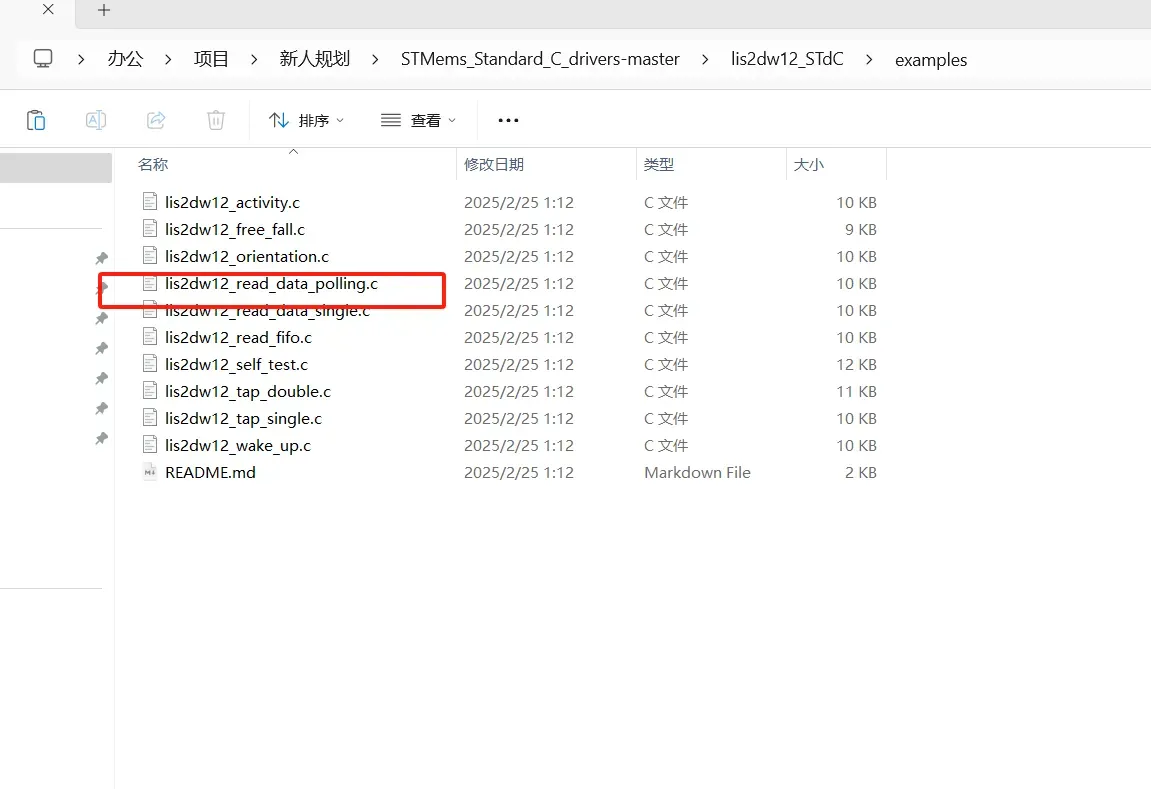Expand chevron after 新人规划 in breadcrumb

click(375, 59)
